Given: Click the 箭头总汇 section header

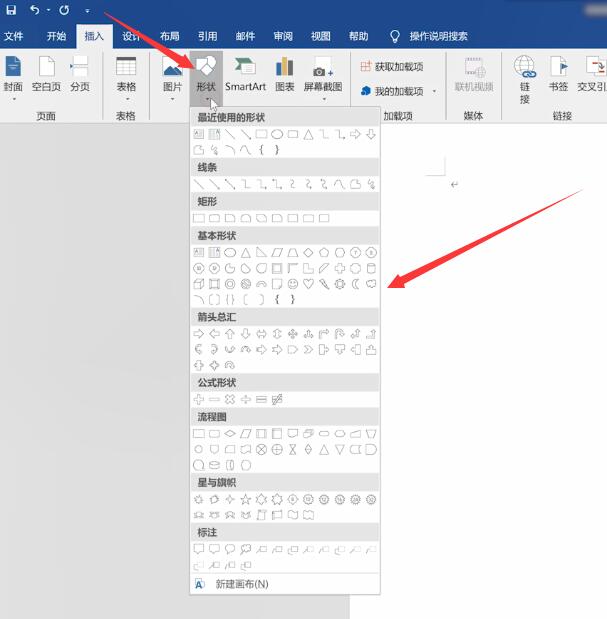Looking at the screenshot, I should coord(285,317).
